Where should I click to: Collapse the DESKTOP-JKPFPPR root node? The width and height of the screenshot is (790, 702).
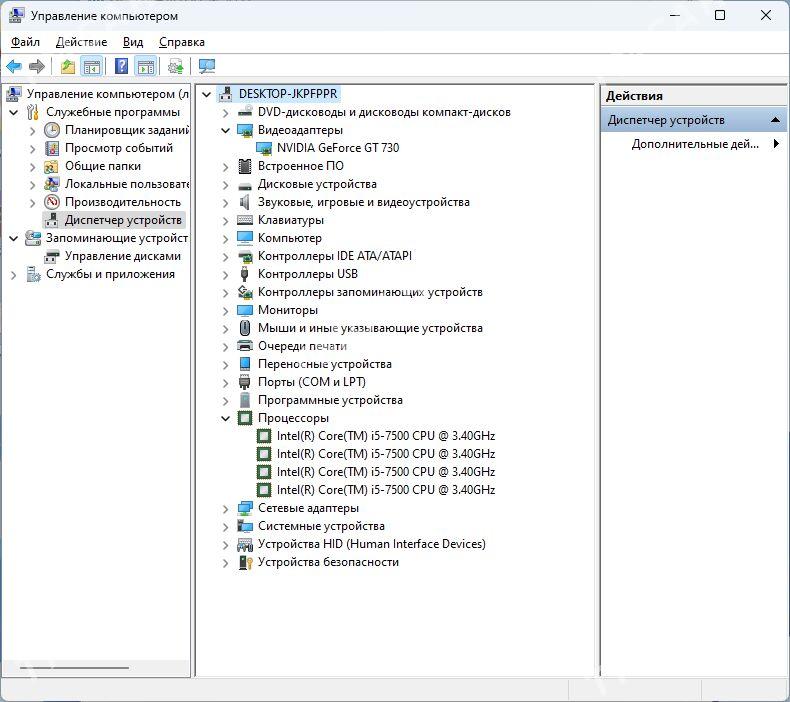coord(206,94)
